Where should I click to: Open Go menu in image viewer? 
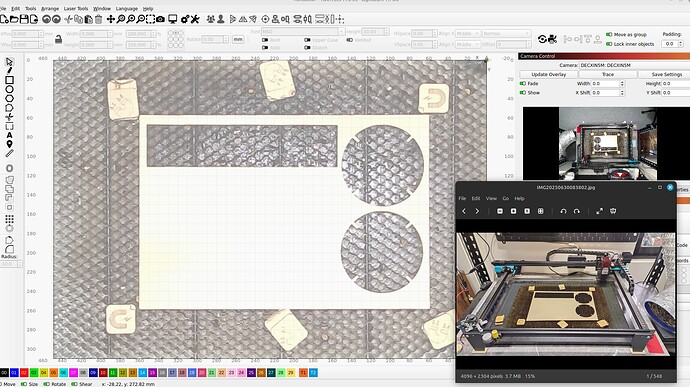point(506,199)
